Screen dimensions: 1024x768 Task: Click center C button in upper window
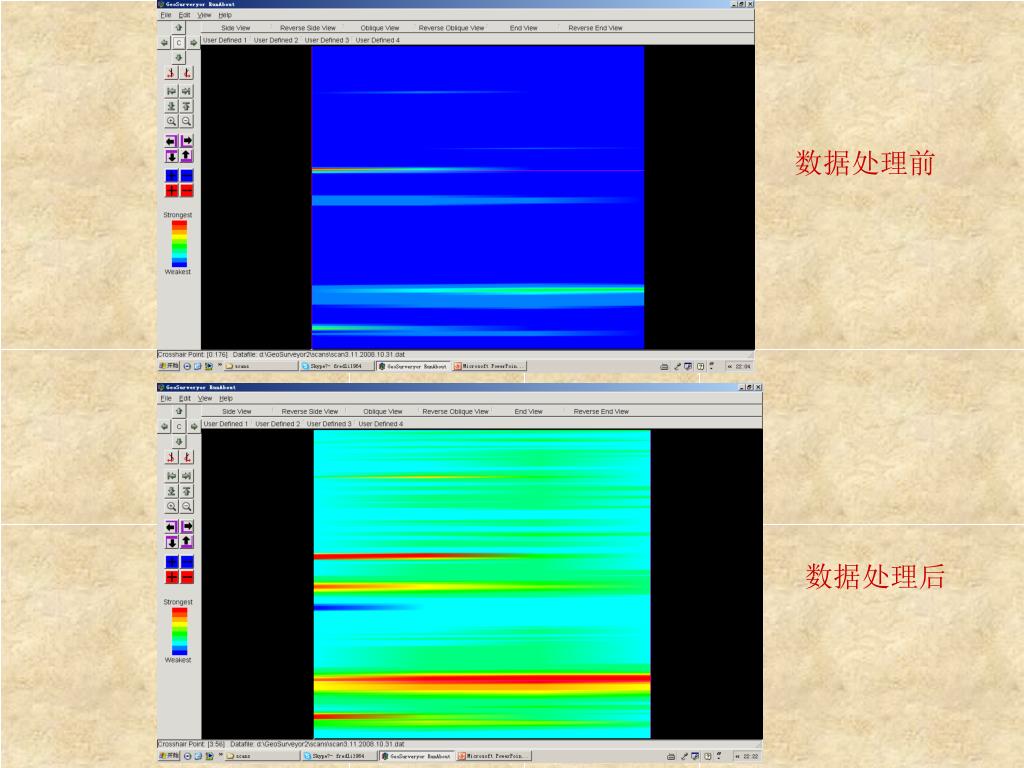(x=178, y=42)
